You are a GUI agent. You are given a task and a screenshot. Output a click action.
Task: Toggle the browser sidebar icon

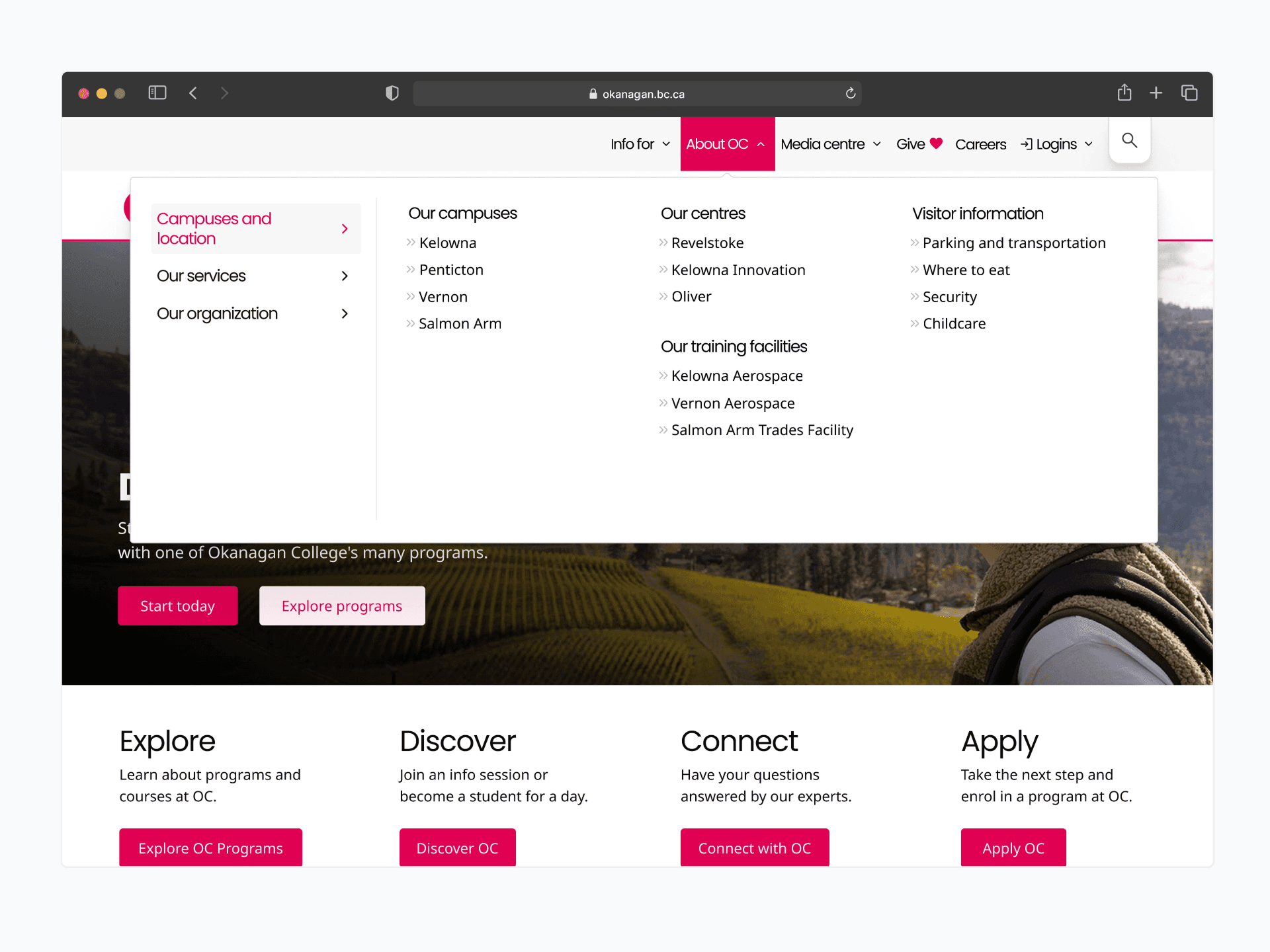(x=157, y=93)
